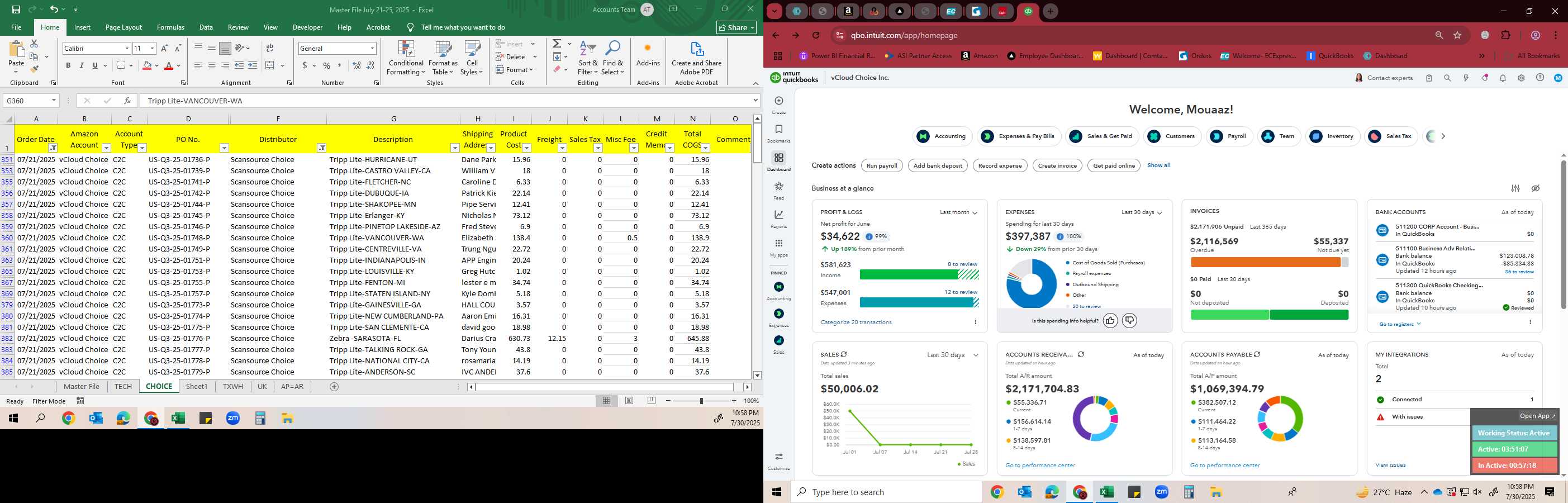The height and width of the screenshot is (503, 1568).
Task: Open the Formulas ribbon tab
Action: coord(170,27)
